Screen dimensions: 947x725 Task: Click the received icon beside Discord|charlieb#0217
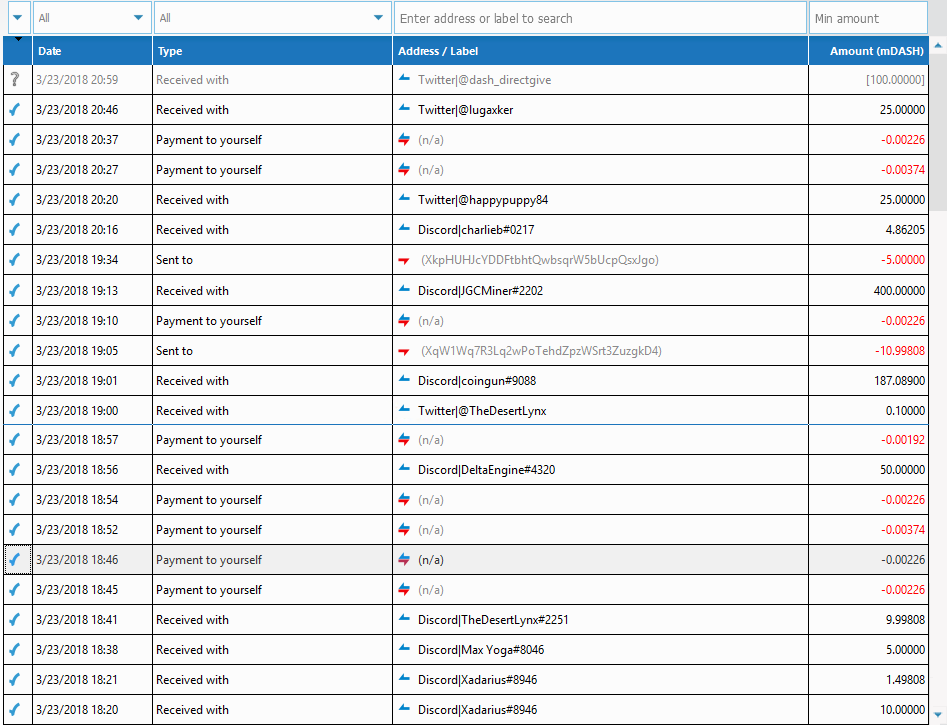405,228
